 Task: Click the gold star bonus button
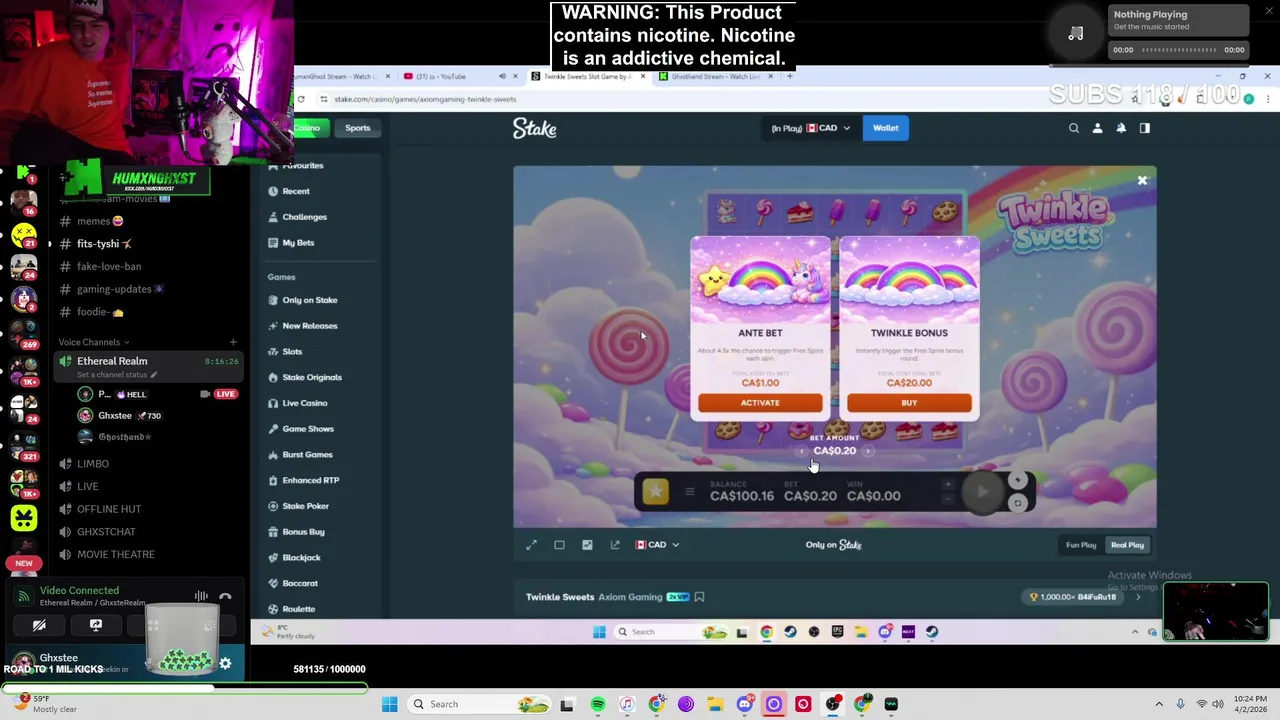[x=655, y=491]
